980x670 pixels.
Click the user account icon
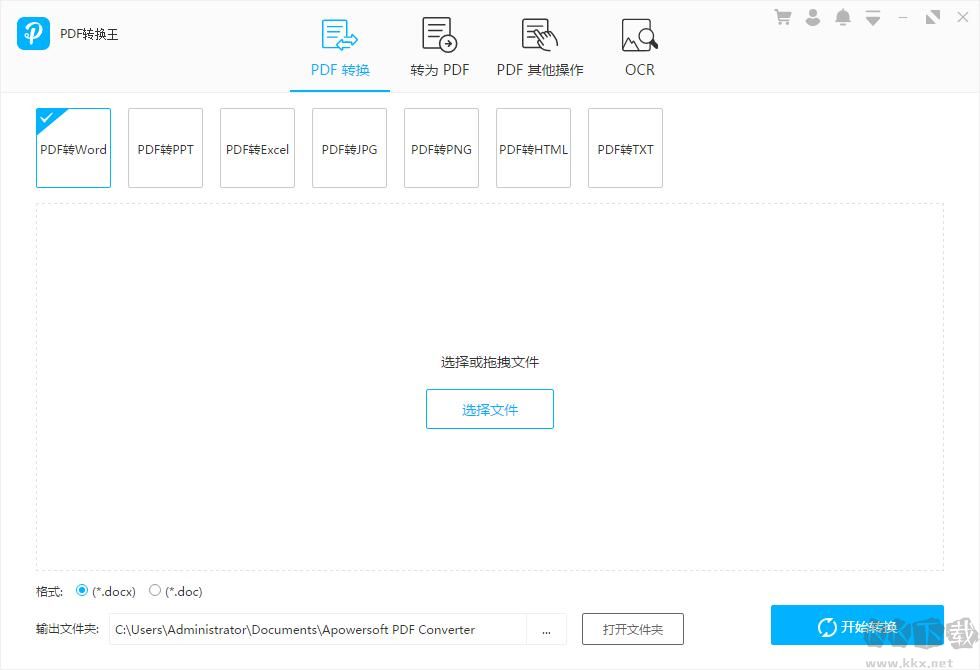[x=812, y=16]
